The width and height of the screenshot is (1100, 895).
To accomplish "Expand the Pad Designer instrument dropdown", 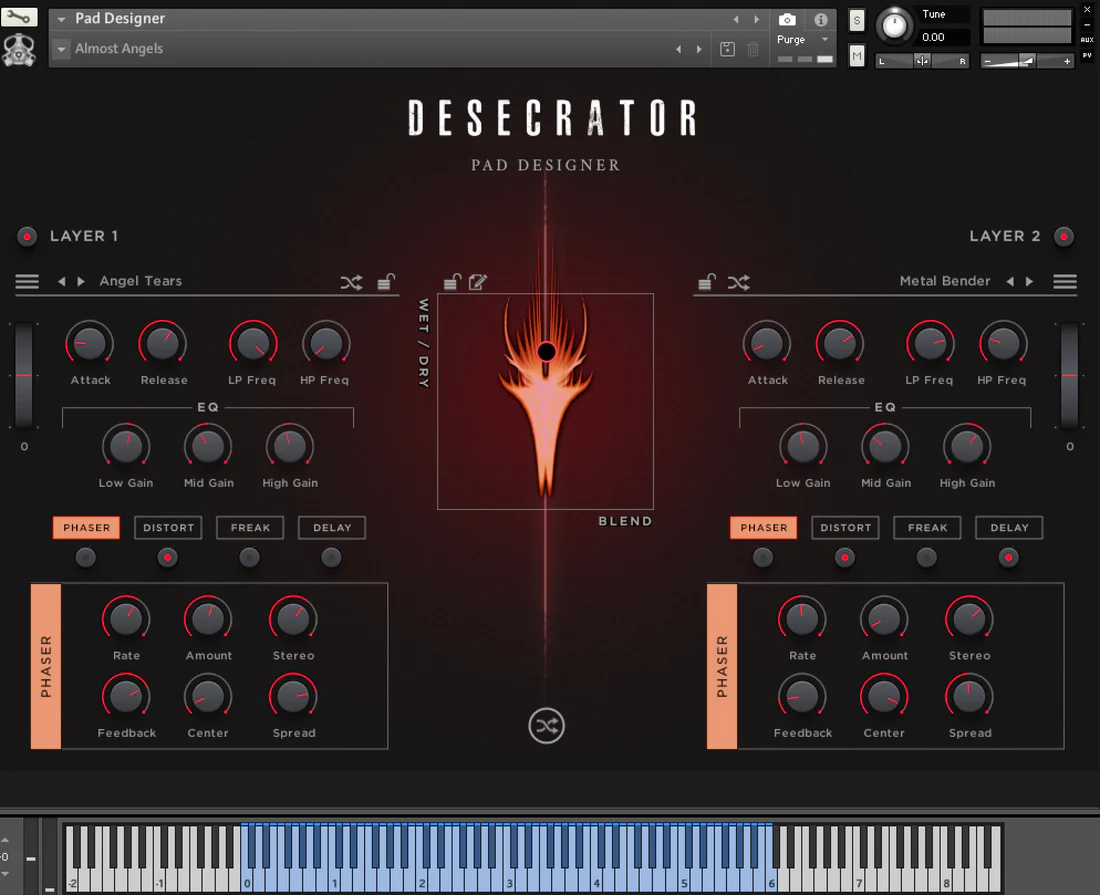I will coord(62,19).
